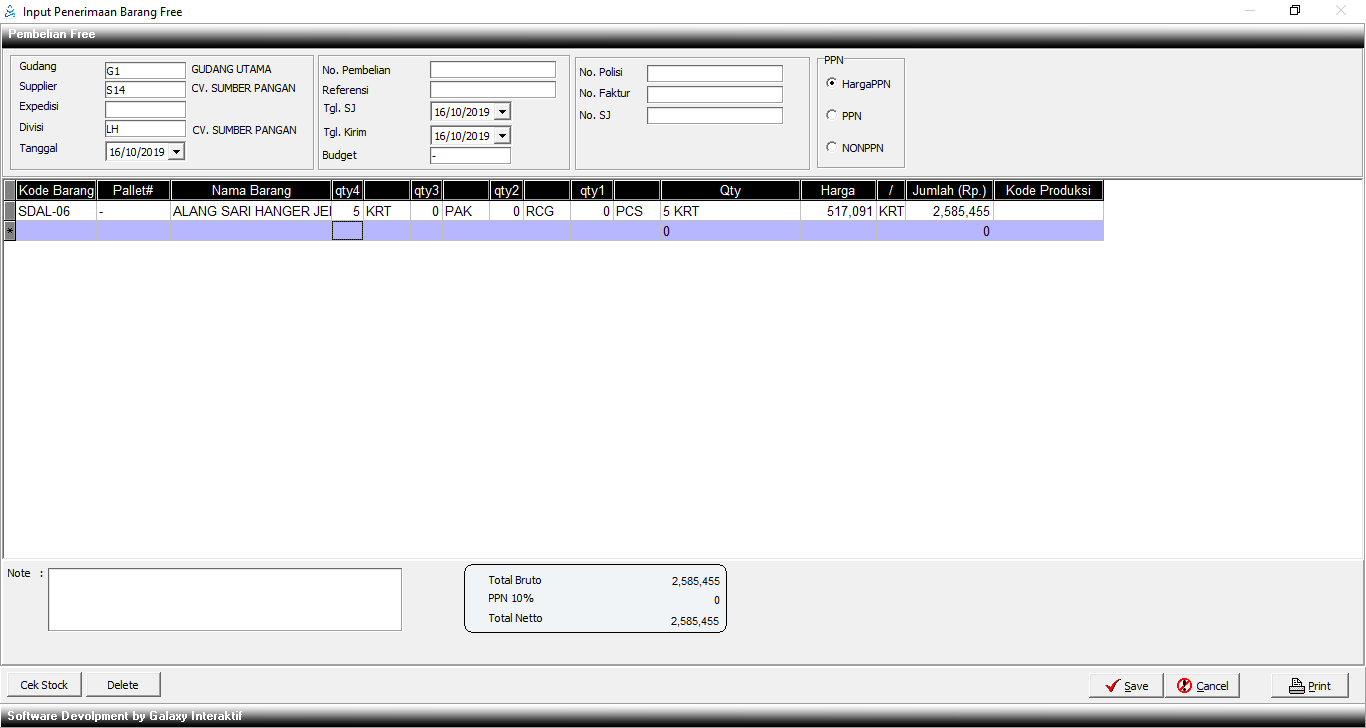Screen dimensions: 1366x728
Task: Open the Tanggal date dropdown
Action: 177,152
